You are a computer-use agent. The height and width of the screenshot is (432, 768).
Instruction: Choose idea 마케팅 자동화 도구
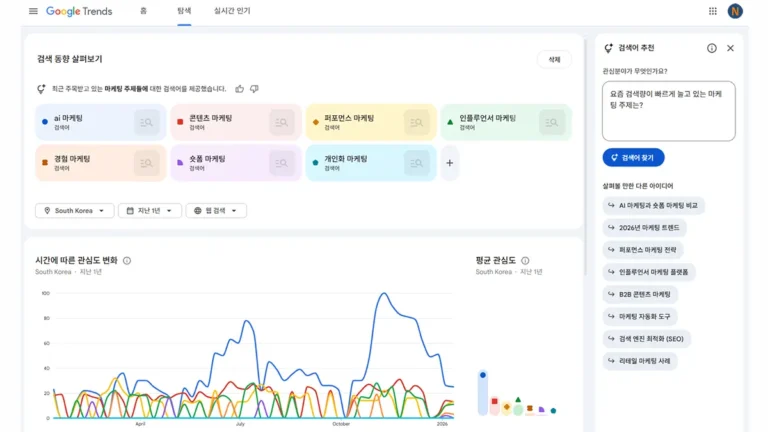640,316
